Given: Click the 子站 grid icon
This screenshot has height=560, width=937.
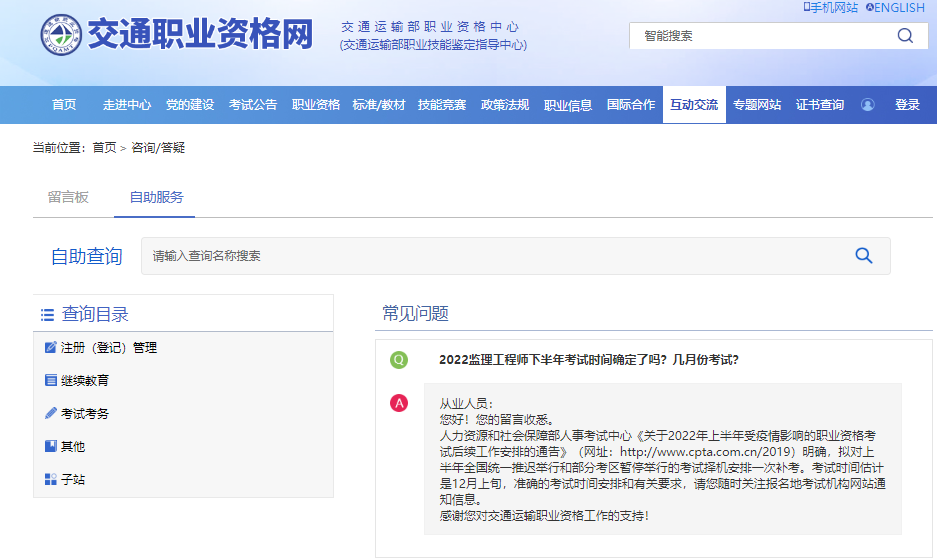Looking at the screenshot, I should [51, 480].
